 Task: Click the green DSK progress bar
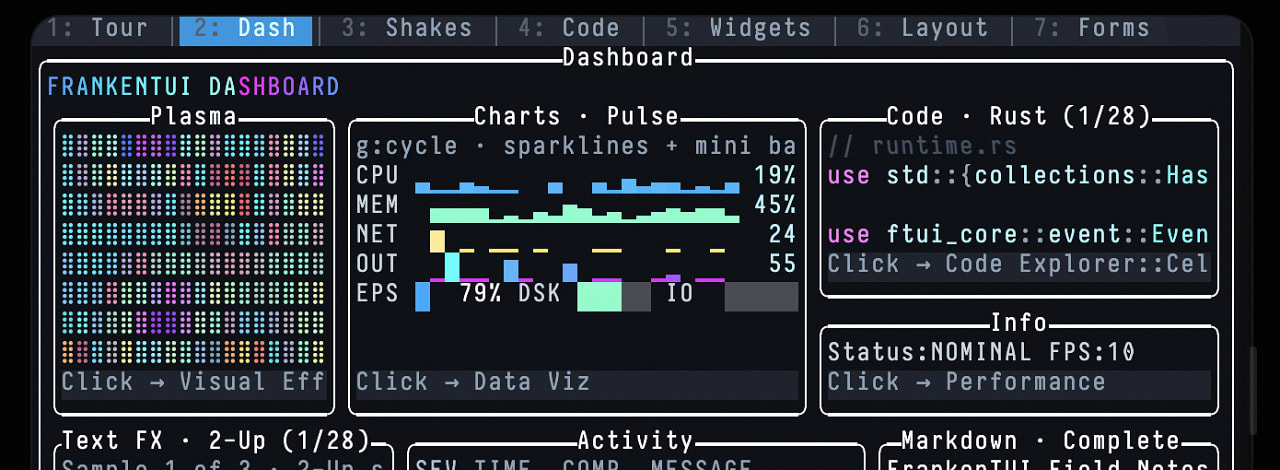point(614,296)
